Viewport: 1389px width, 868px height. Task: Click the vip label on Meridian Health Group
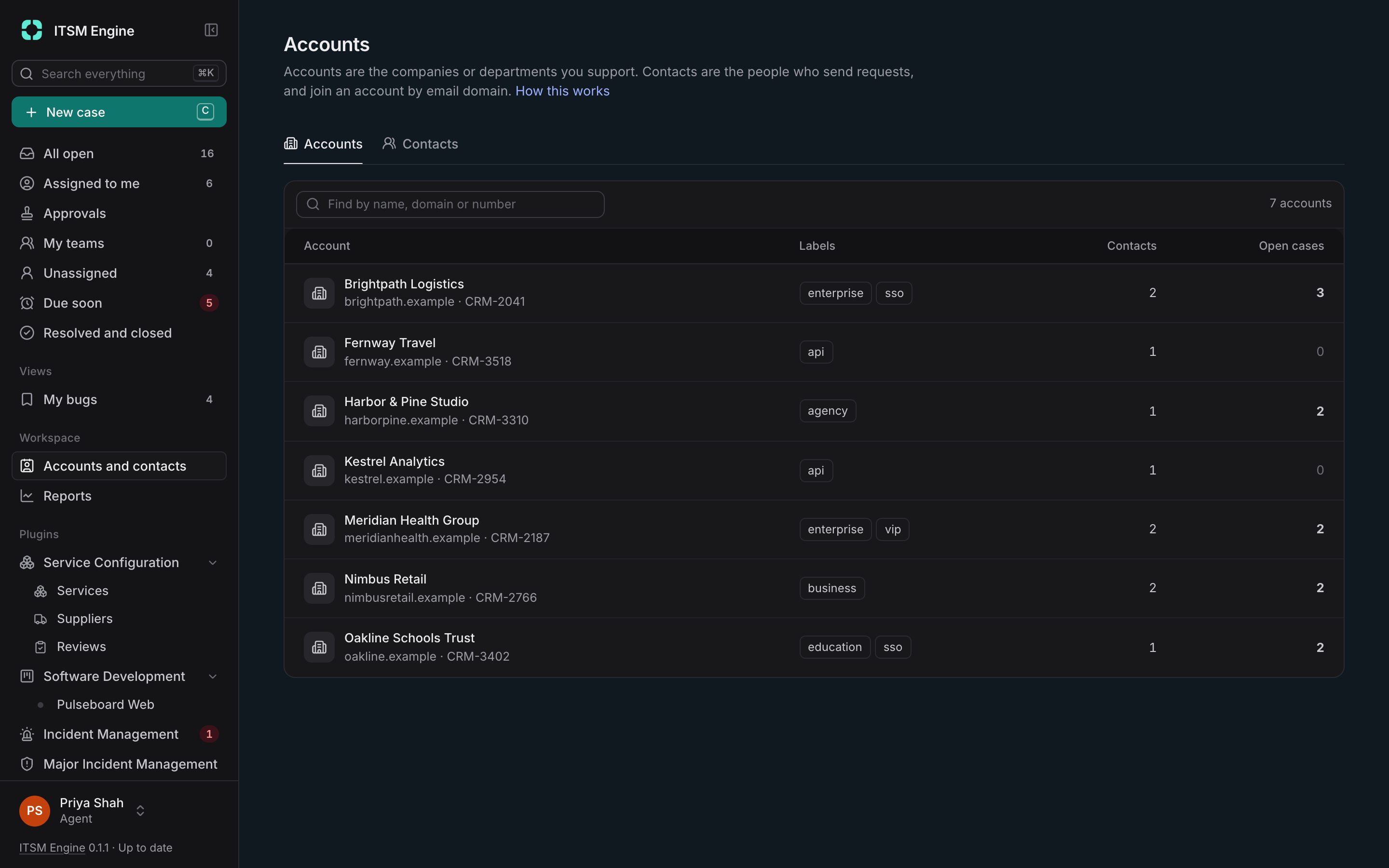tap(893, 529)
